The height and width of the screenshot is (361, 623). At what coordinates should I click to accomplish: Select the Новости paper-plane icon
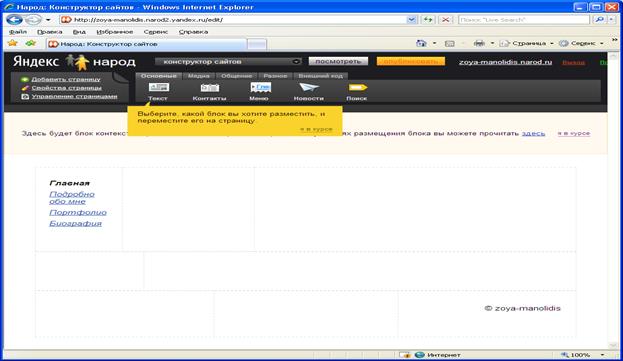coord(309,87)
